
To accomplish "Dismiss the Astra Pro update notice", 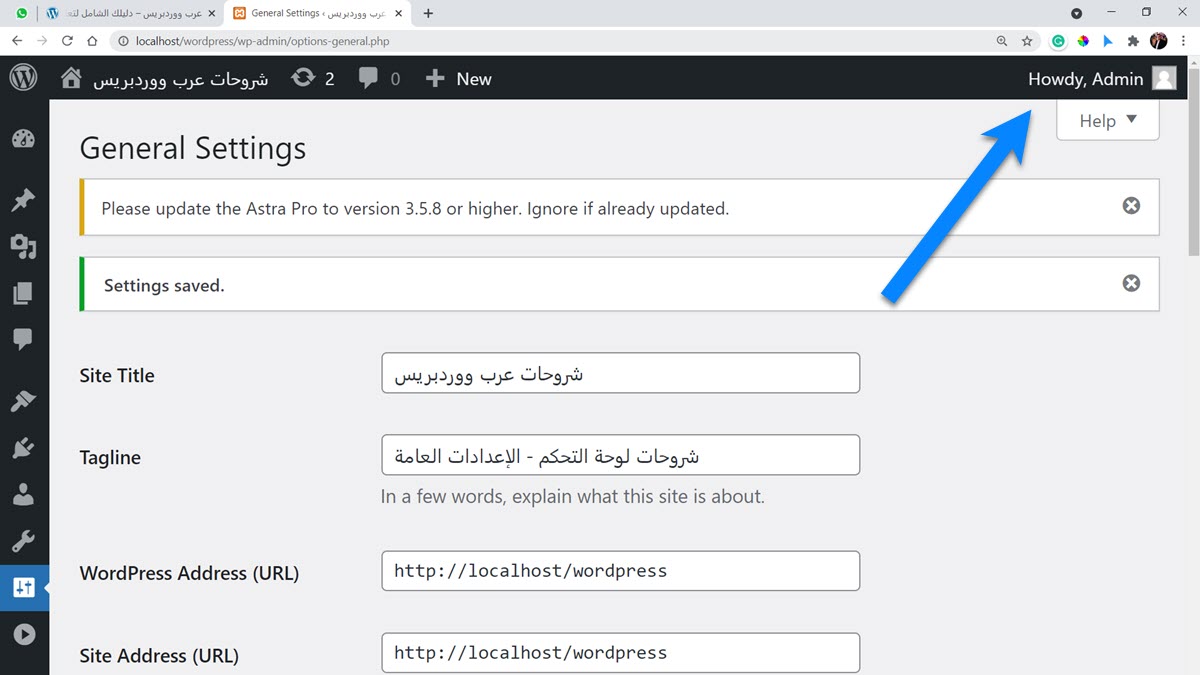I will coord(1131,205).
